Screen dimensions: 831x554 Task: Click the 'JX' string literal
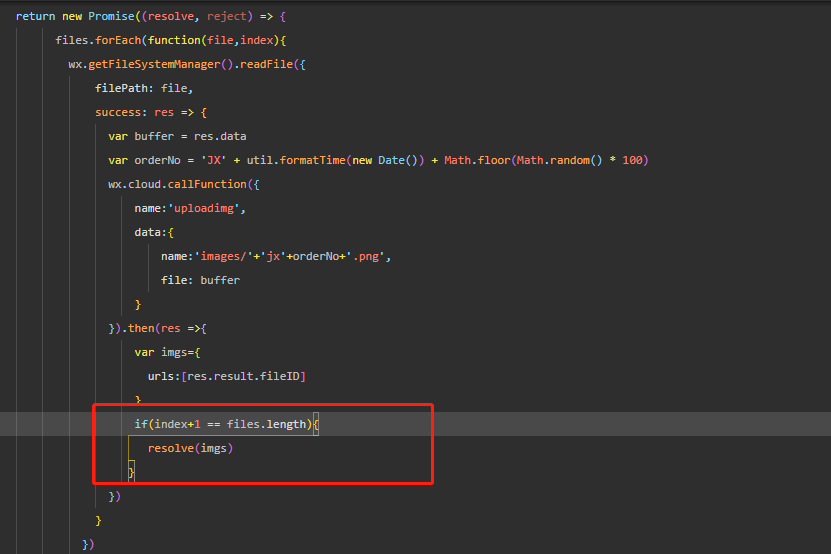214,160
